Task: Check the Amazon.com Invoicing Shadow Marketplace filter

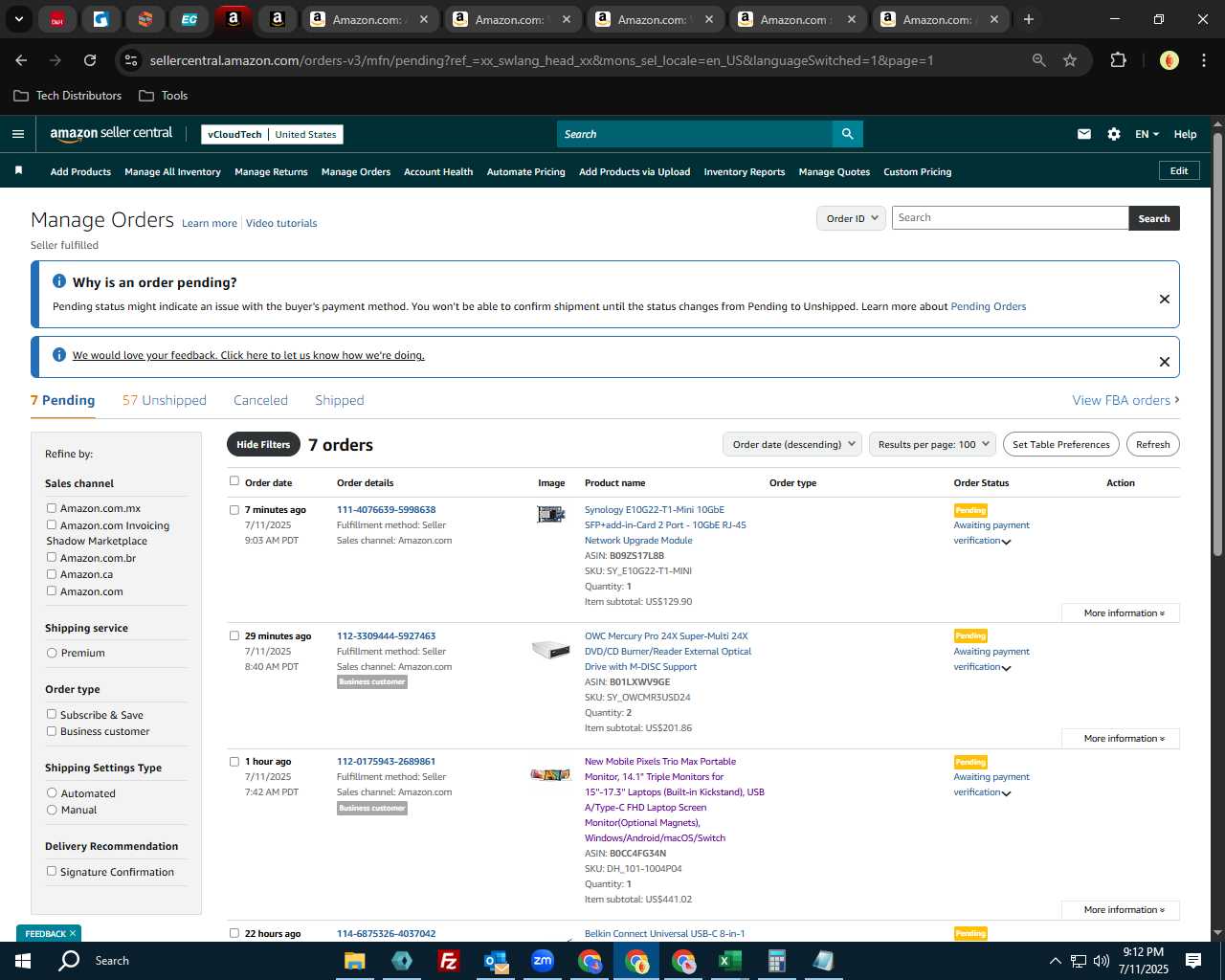Action: 52,524
